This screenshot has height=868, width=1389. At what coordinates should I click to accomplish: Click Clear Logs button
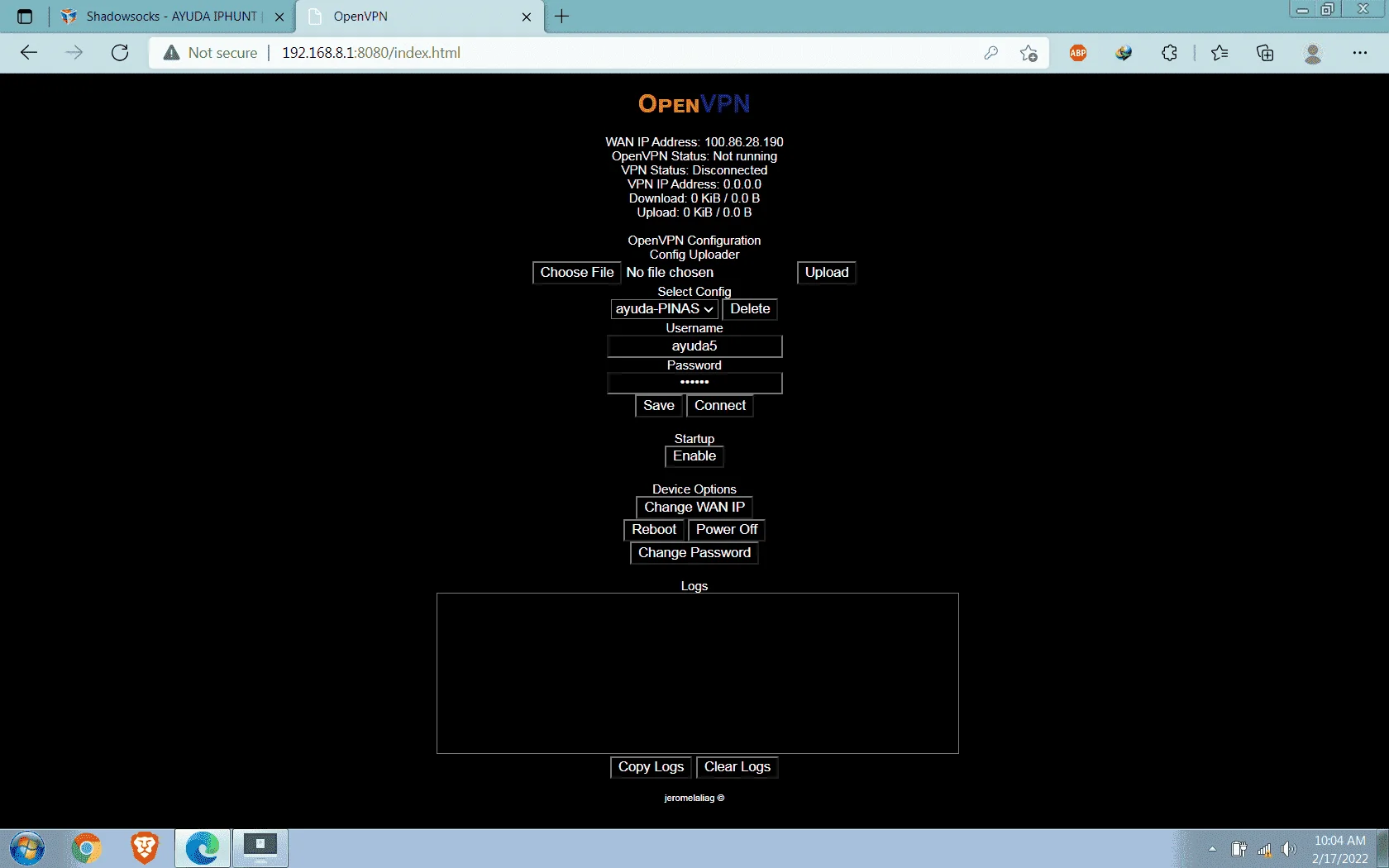click(737, 767)
